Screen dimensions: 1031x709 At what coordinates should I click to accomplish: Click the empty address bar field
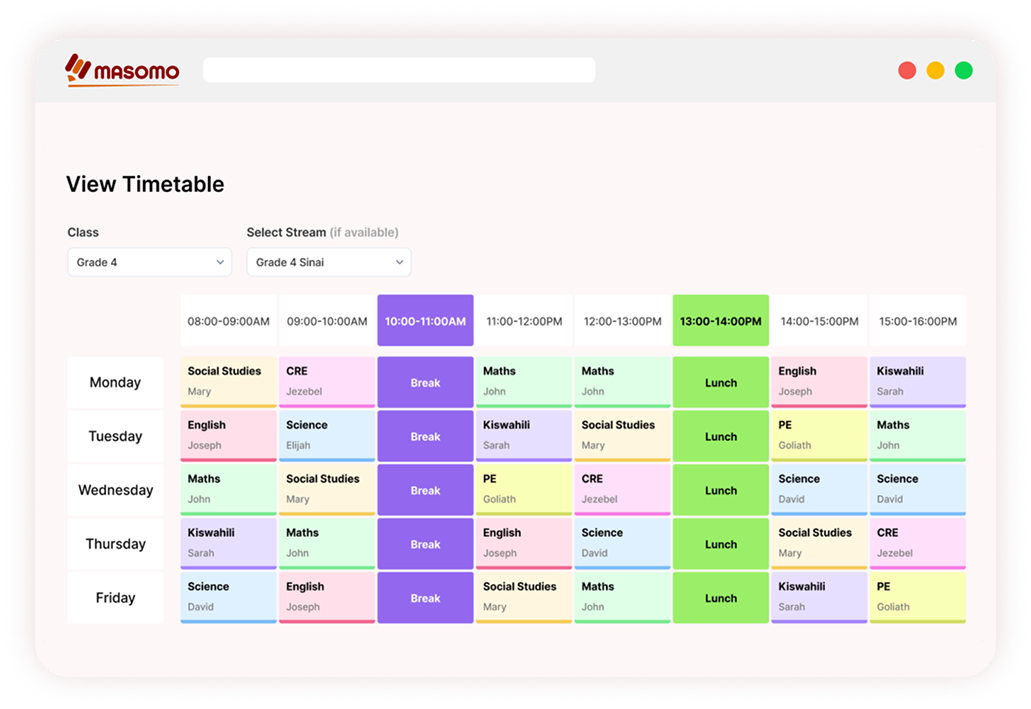pyautogui.click(x=399, y=70)
